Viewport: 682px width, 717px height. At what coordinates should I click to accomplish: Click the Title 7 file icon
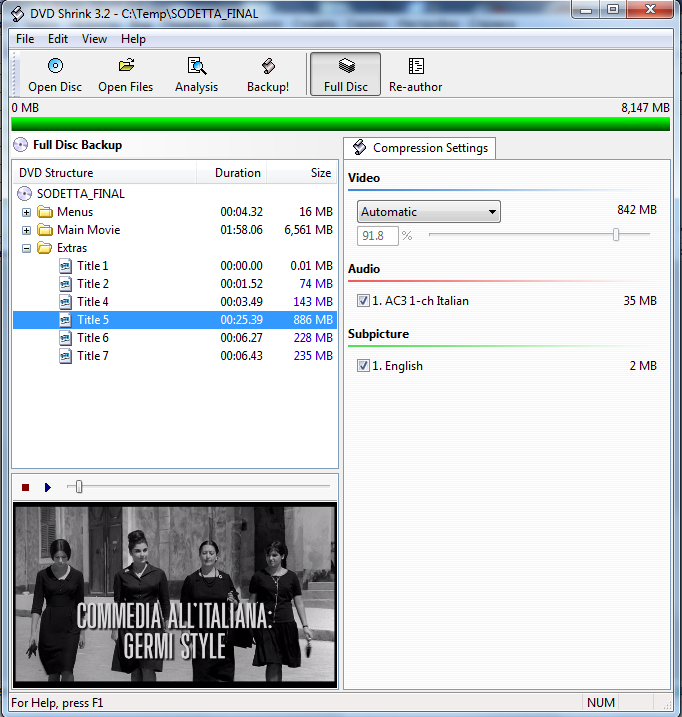(65, 356)
